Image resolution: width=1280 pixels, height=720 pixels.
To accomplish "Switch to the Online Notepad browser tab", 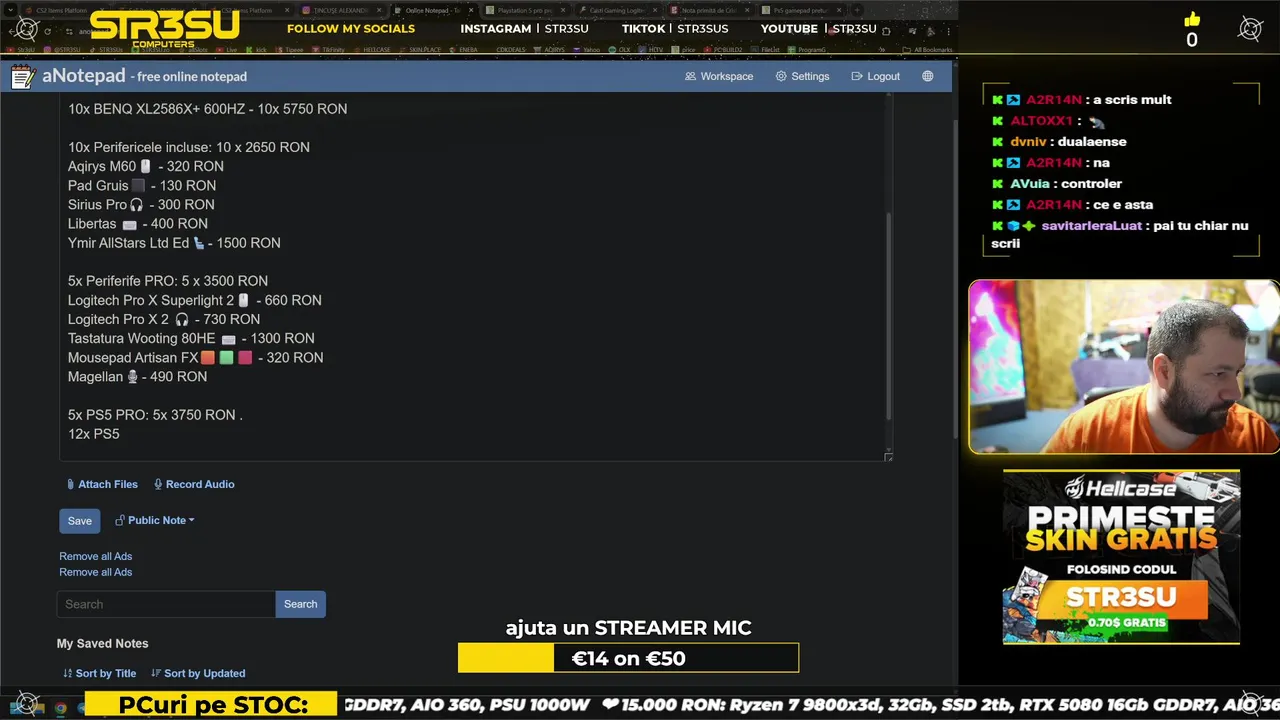I will click(432, 10).
